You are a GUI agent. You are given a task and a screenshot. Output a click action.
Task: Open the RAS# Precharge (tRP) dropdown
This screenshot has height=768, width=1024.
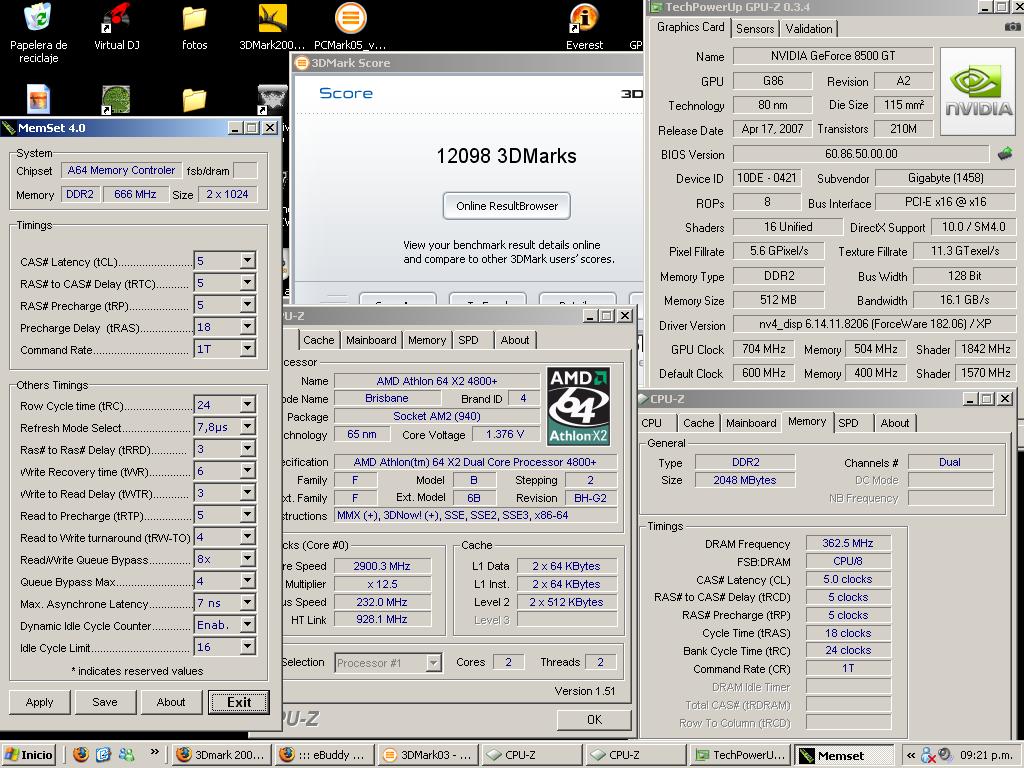point(248,304)
